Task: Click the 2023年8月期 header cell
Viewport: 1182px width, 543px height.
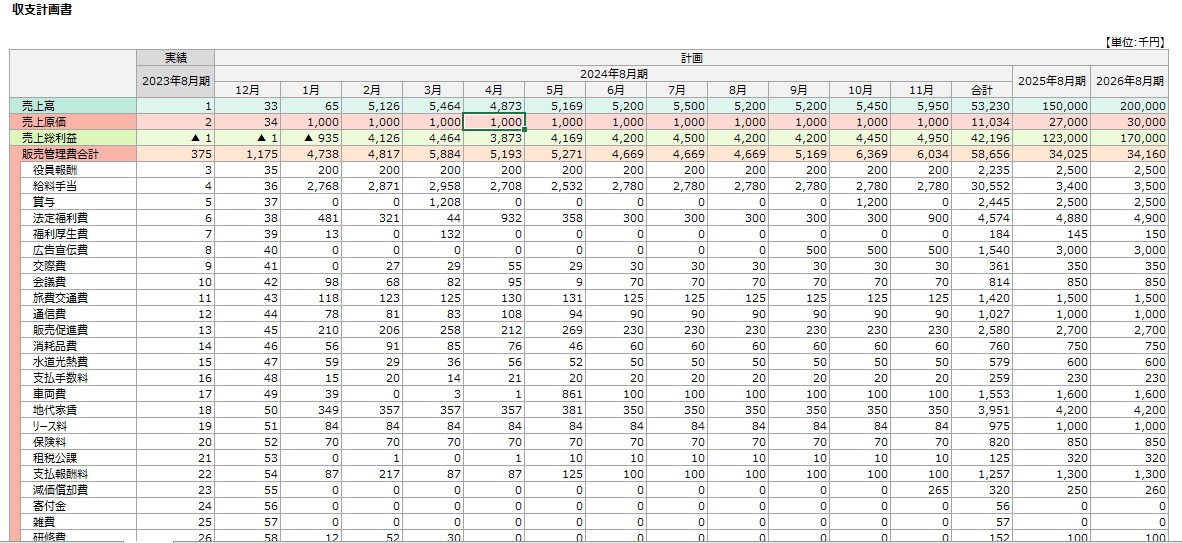Action: point(176,82)
